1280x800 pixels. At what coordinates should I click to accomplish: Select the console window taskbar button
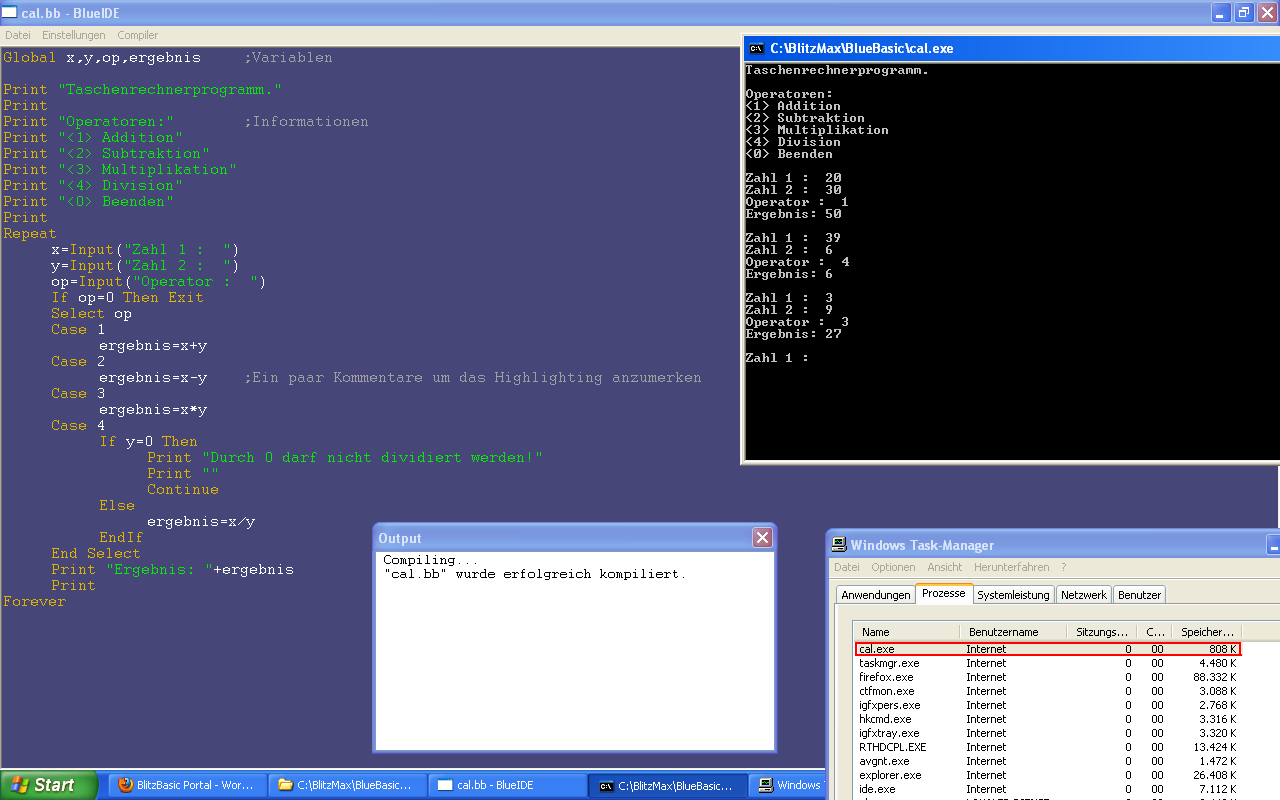click(x=667, y=785)
